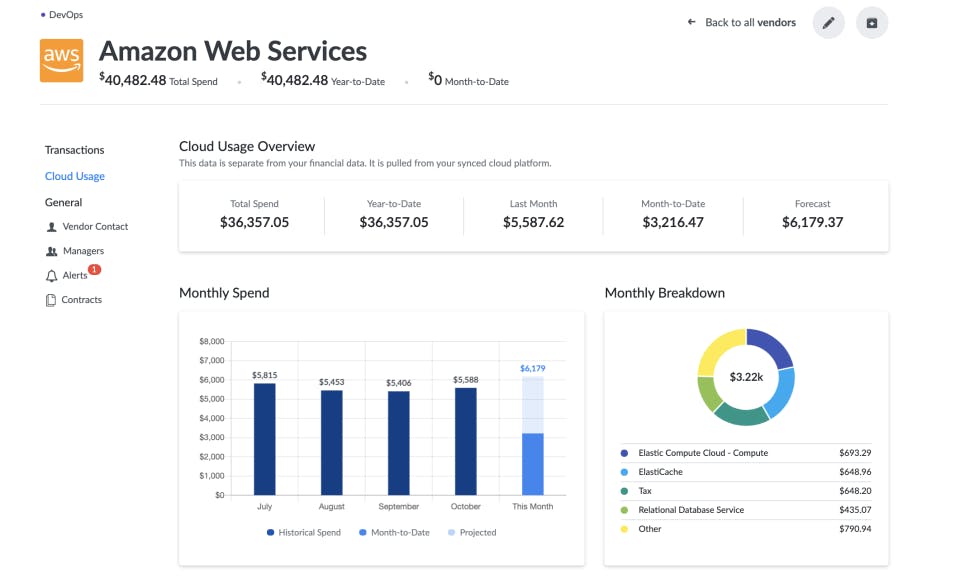Viewport: 960px width, 588px height.
Task: Click the Cloud Usage Overview heading
Action: pyautogui.click(x=247, y=146)
